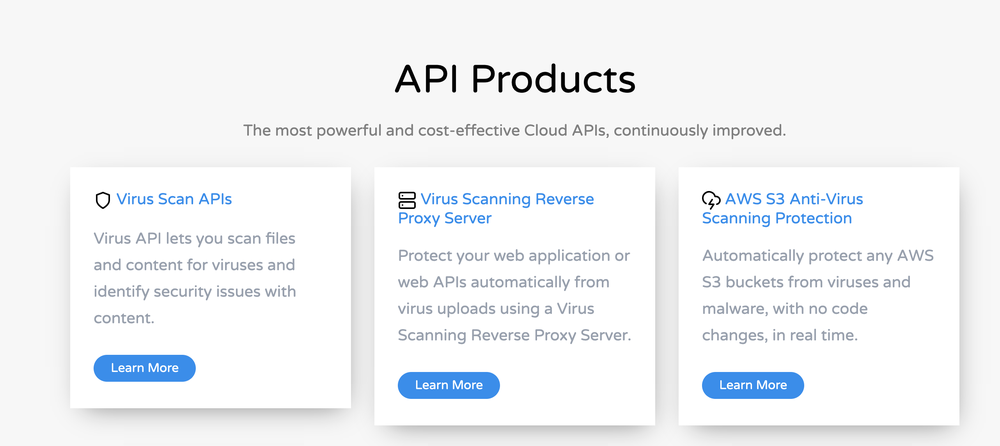The width and height of the screenshot is (1000, 446).
Task: Click the shield icon beside Virus Scan APIs
Action: [x=103, y=200]
